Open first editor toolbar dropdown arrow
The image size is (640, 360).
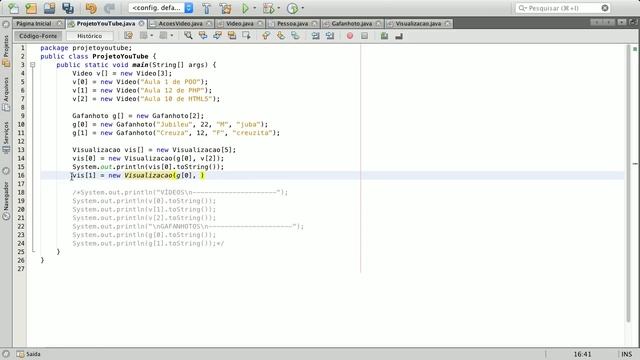coord(152,36)
